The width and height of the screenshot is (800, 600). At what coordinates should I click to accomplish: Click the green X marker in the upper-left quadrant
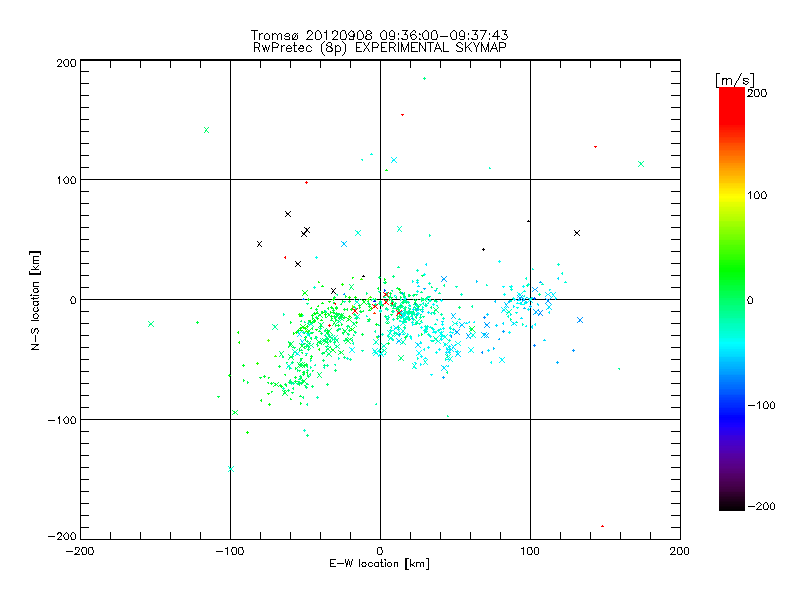click(x=207, y=130)
